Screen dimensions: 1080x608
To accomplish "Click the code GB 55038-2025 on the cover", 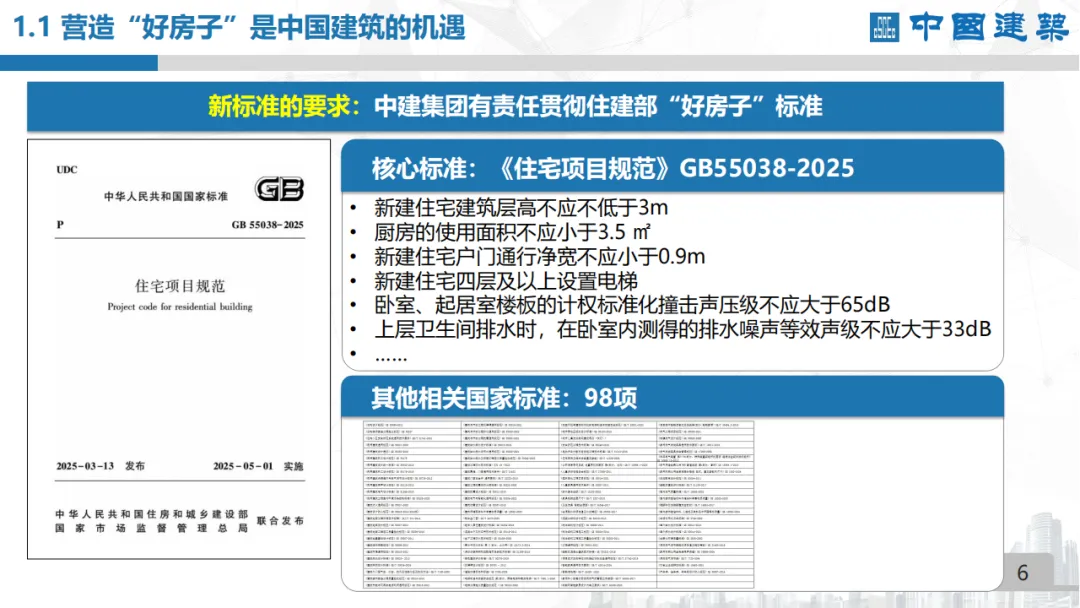I will [267, 225].
